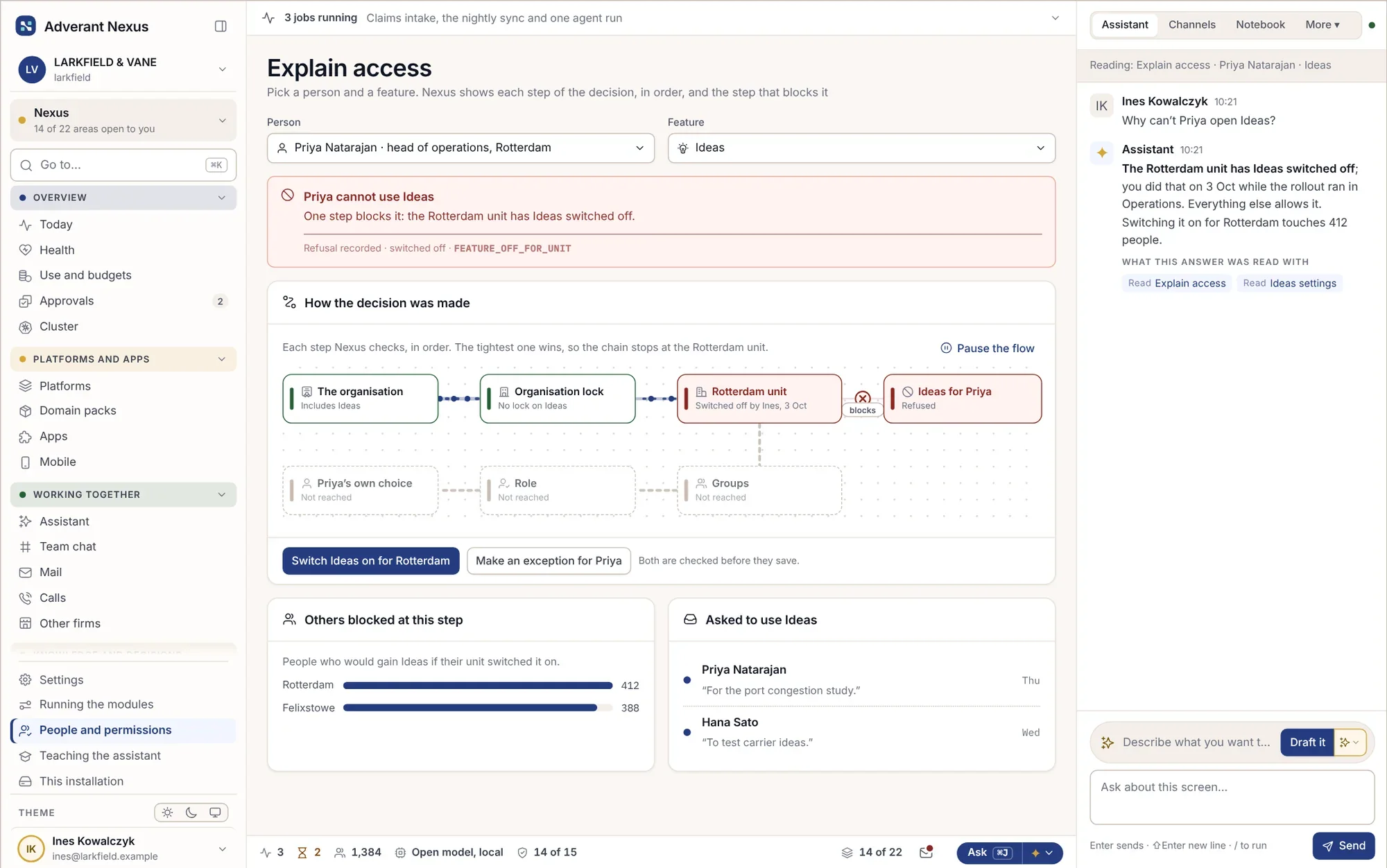Expand the running jobs banner

click(1055, 18)
